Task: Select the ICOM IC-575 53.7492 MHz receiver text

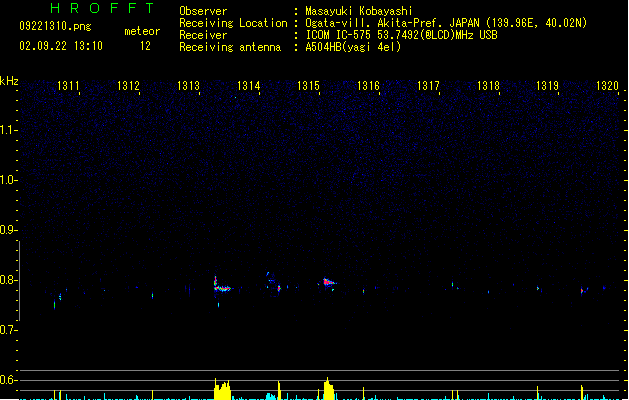Action: click(x=401, y=35)
